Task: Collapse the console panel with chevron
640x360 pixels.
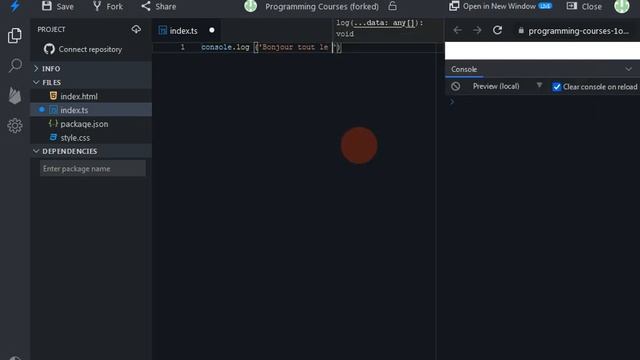Action: [629, 69]
